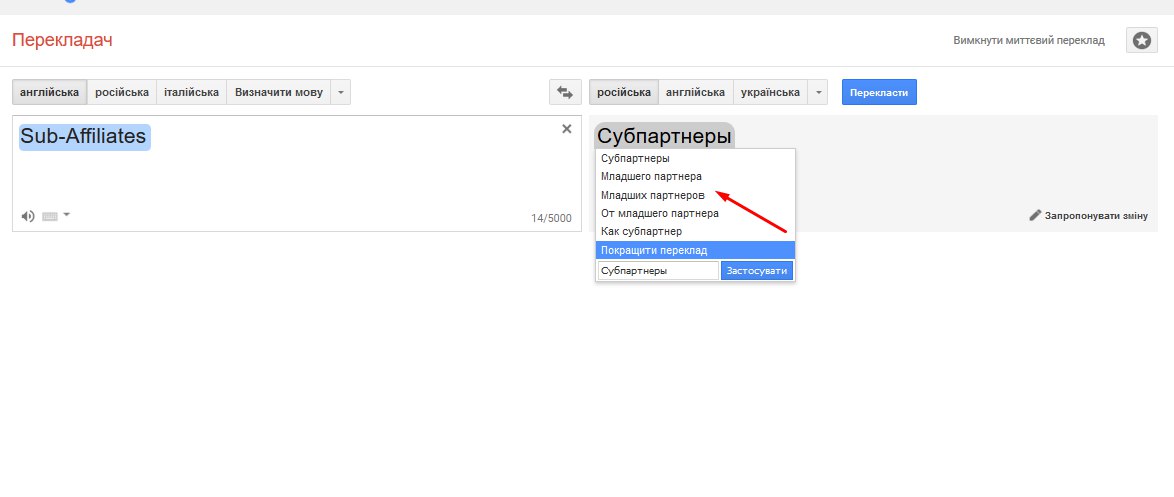Screen dimensions: 1174x497
Task: Open more target languages dropdown arrow
Action: 818,93
